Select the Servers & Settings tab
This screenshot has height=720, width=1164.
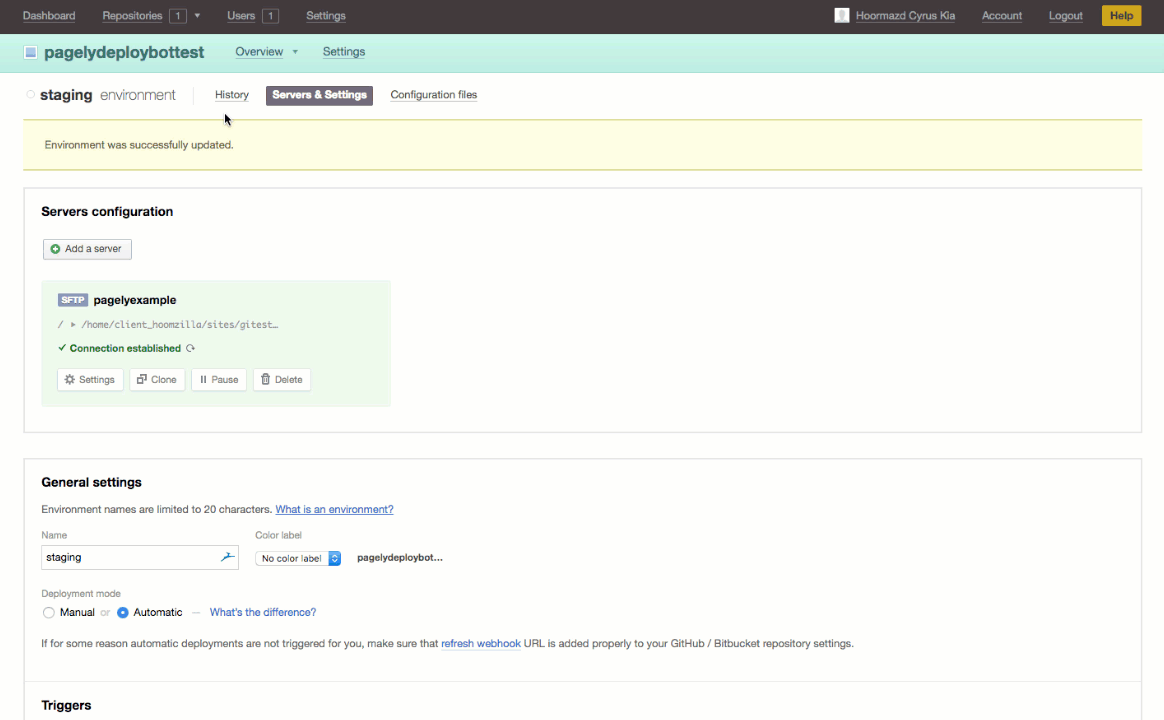tap(319, 95)
